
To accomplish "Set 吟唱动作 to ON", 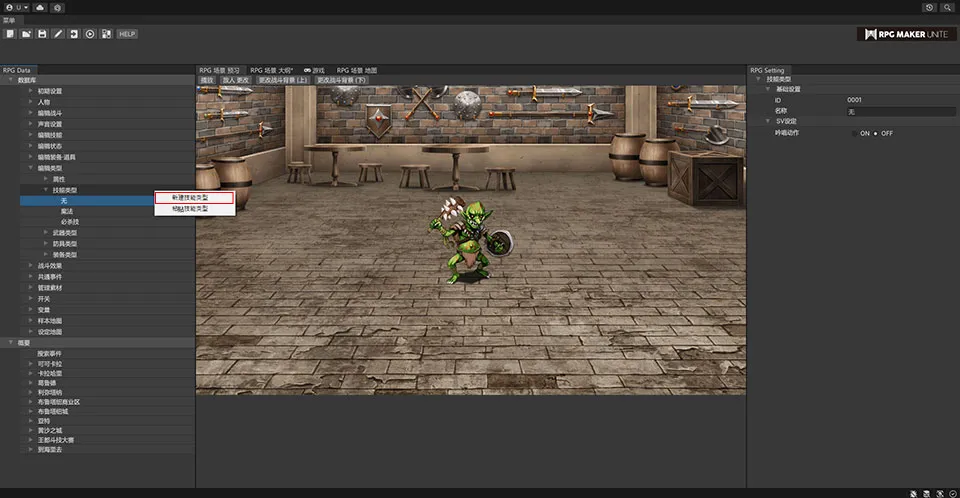I will (855, 133).
